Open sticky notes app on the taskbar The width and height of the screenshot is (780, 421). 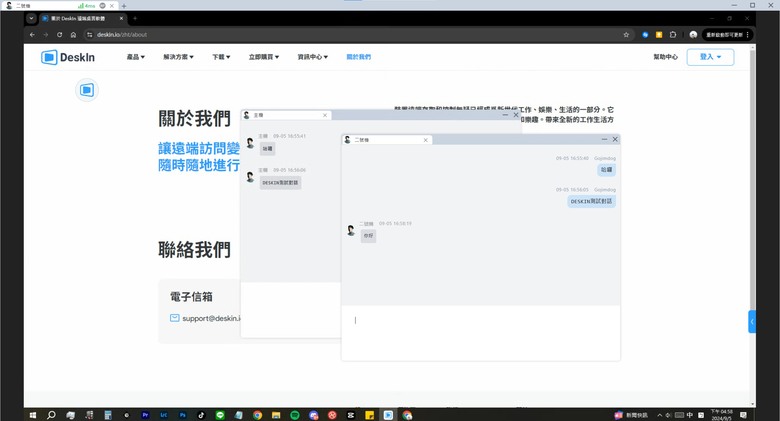tap(370, 415)
